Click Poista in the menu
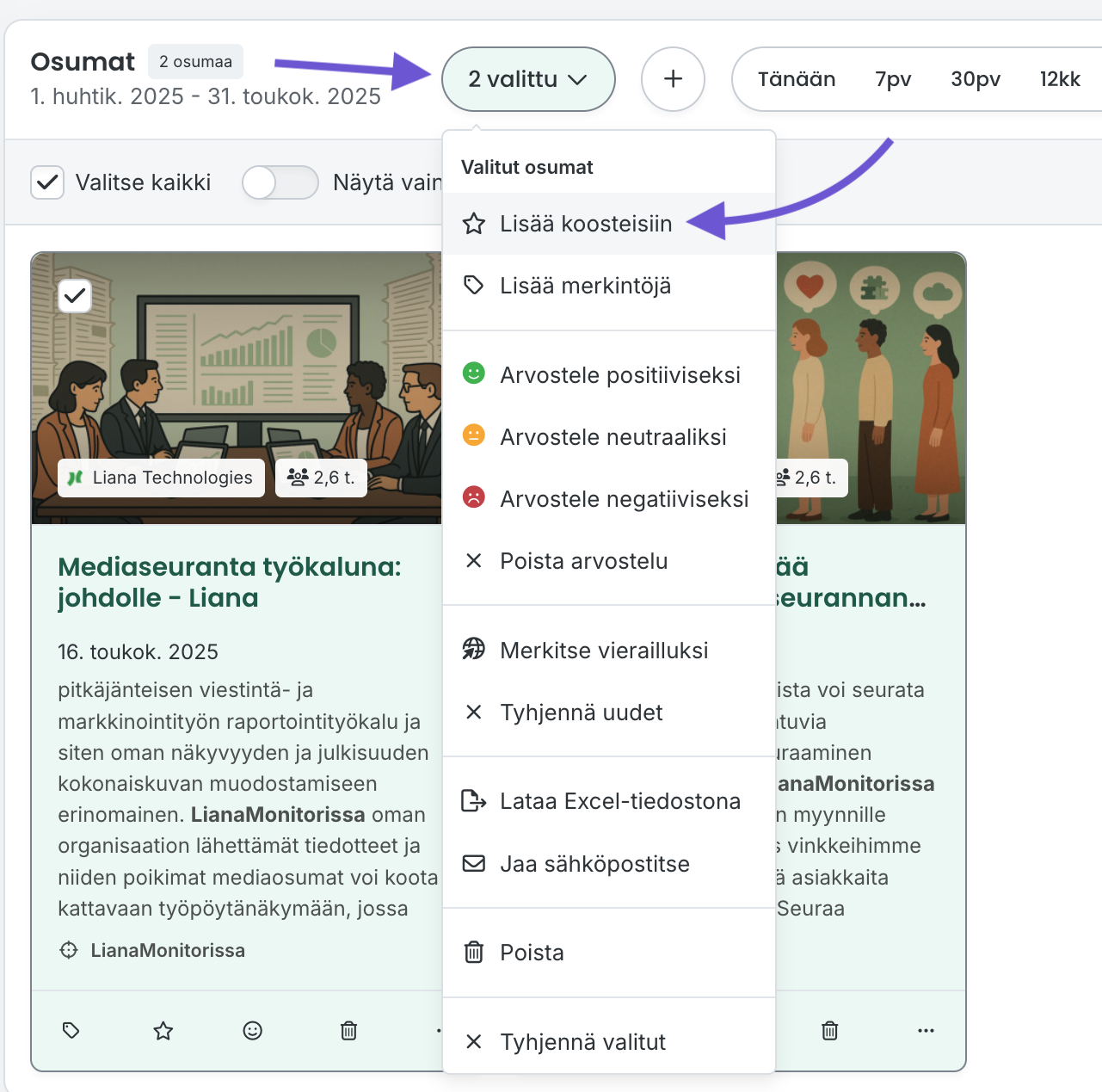This screenshot has height=1092, width=1102. (x=609, y=953)
